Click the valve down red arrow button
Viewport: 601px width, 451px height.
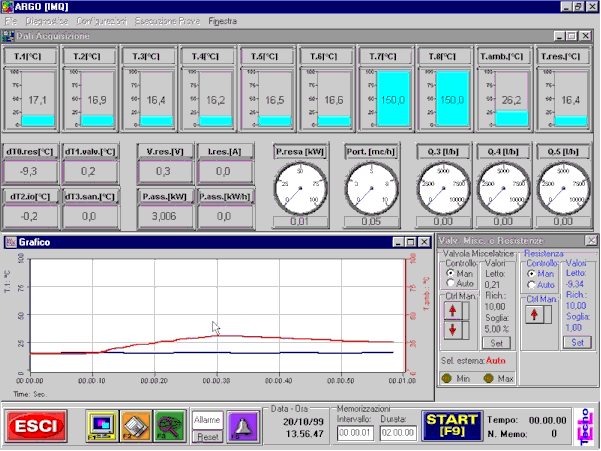[453, 330]
